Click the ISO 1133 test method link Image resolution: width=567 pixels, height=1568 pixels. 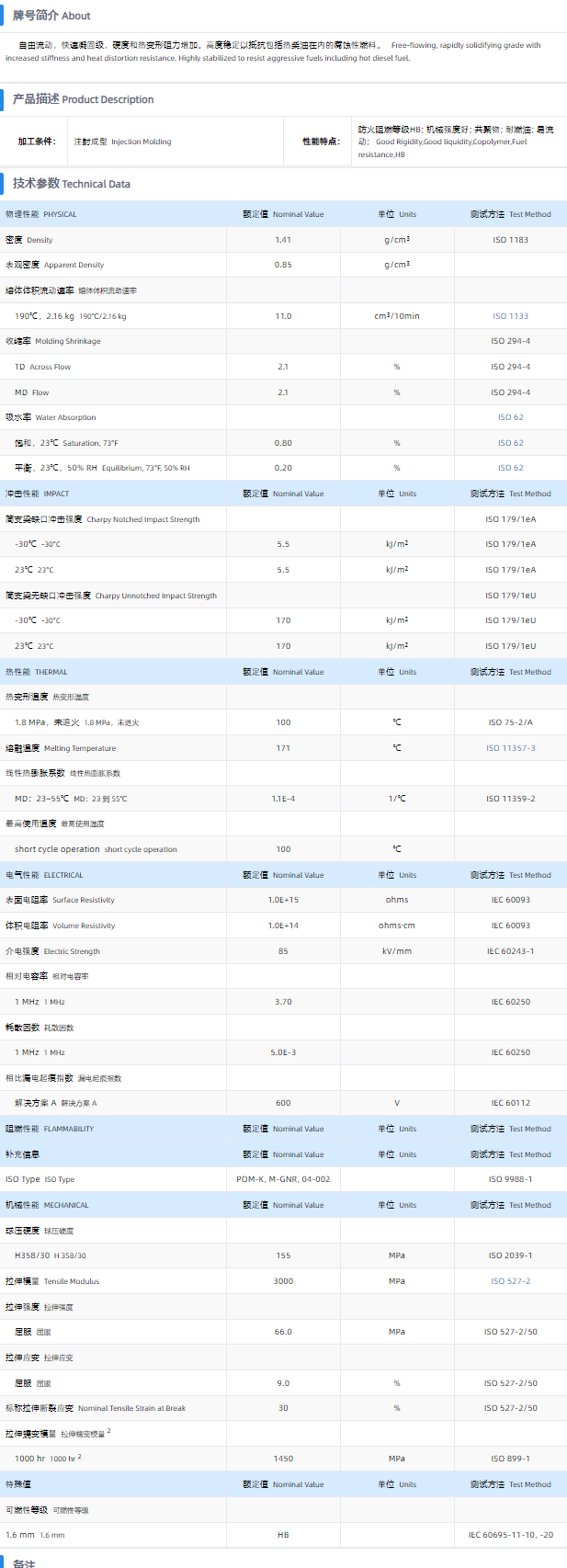[x=510, y=316]
